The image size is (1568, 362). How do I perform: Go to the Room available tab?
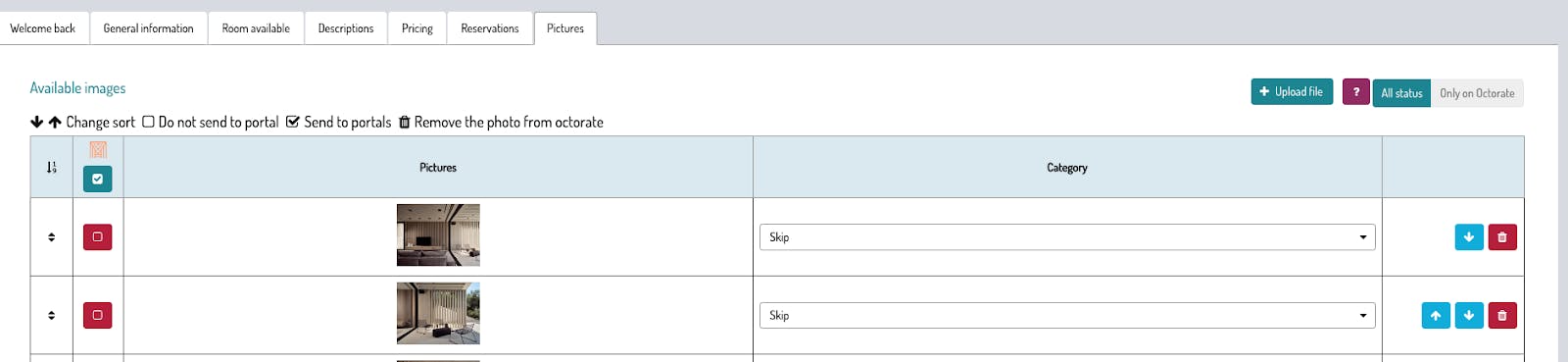(256, 28)
